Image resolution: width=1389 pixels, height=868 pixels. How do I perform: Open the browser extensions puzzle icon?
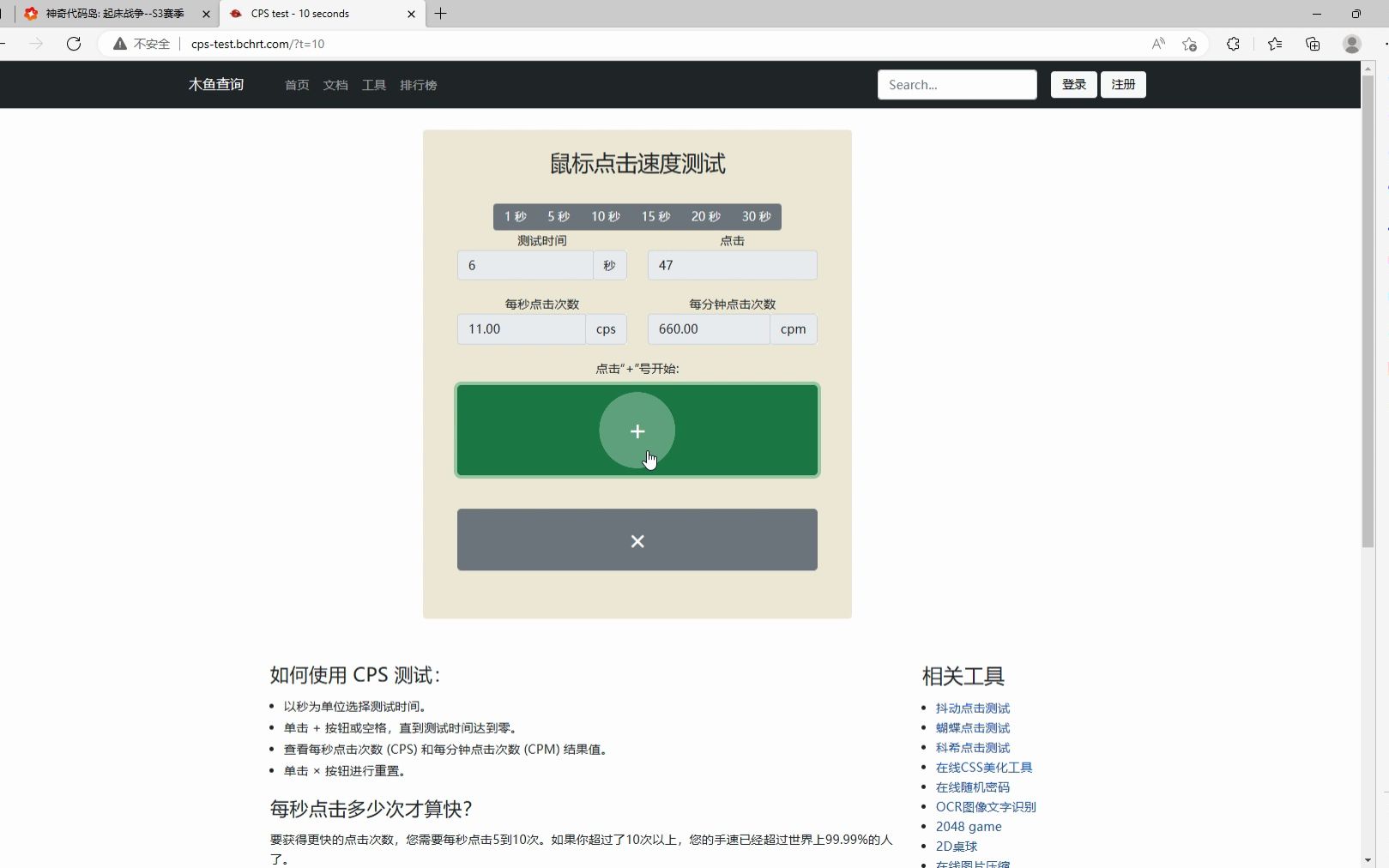[1233, 44]
